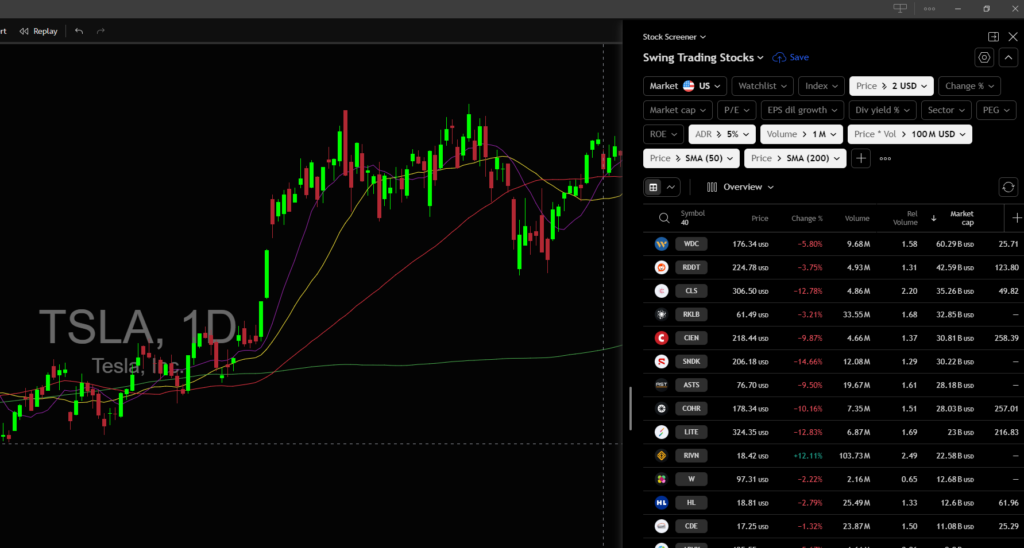
Task: Open the P/E filter dropdown
Action: (x=737, y=110)
